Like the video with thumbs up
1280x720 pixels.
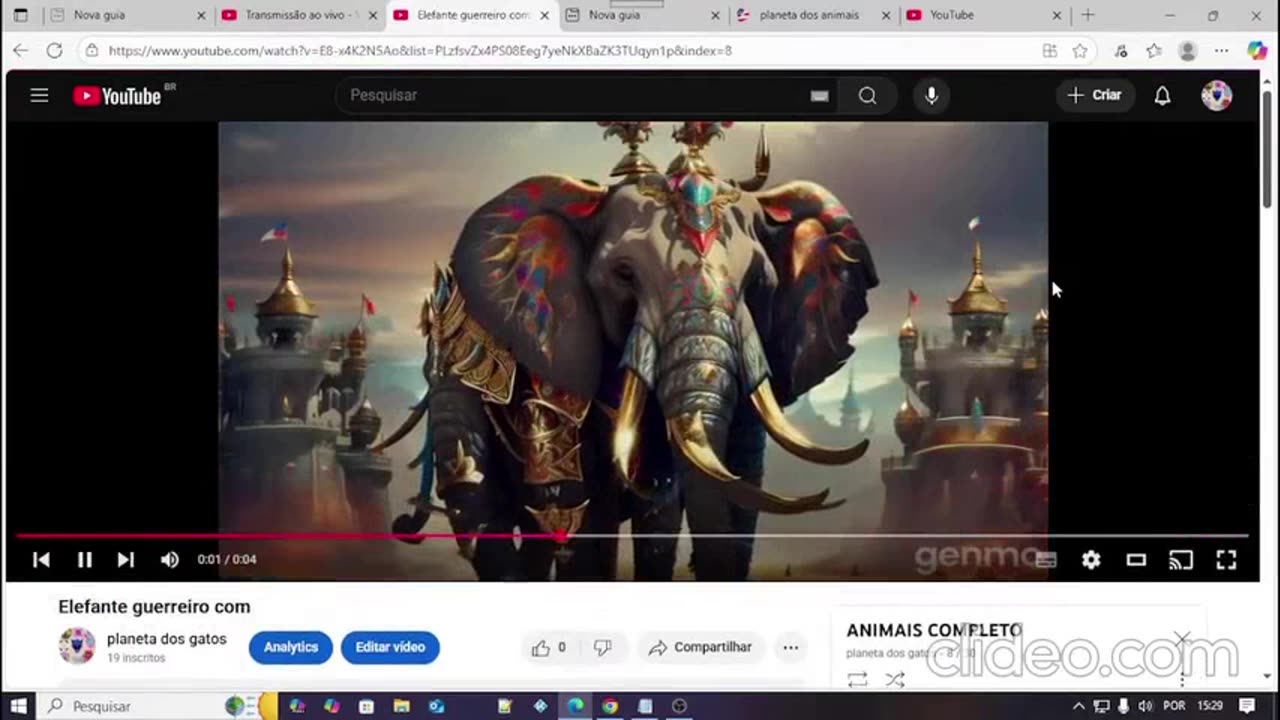point(549,648)
